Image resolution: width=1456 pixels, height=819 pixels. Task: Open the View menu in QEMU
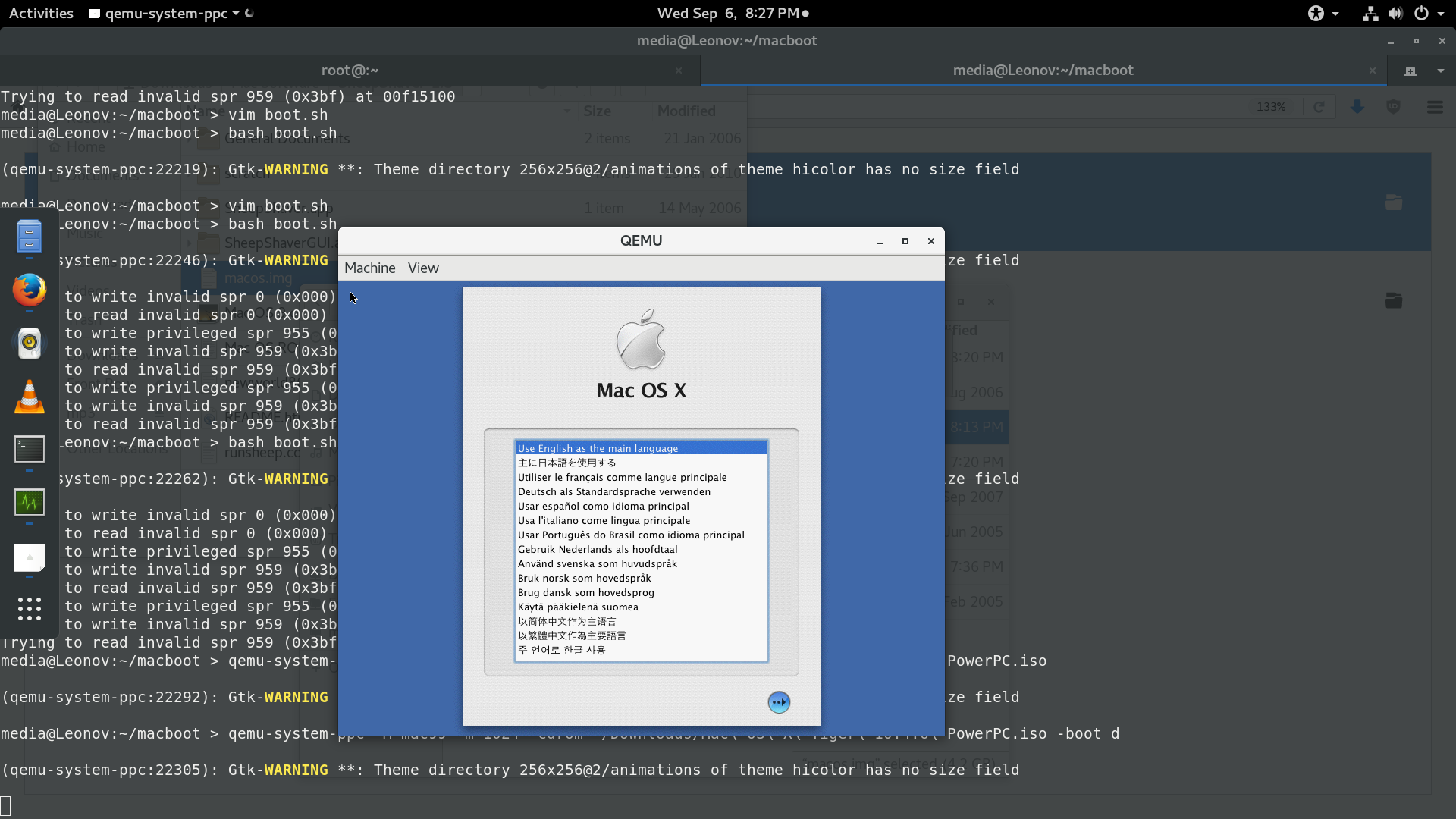(423, 268)
